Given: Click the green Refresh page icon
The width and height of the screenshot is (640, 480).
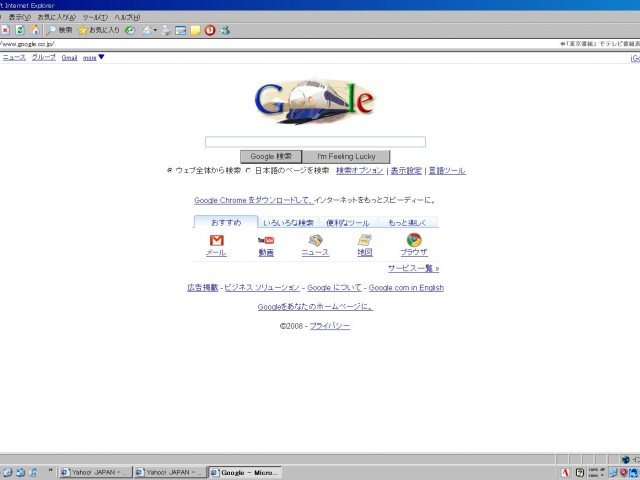Looking at the screenshot, I should [x=20, y=30].
